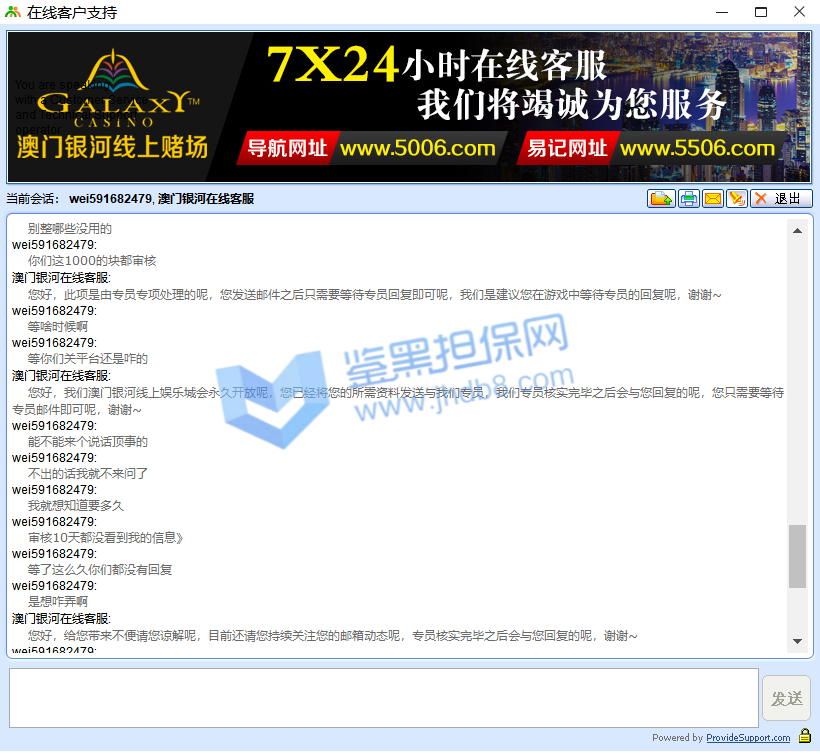820x756 pixels.
Task: Click inside the message input box
Action: pyautogui.click(x=383, y=697)
